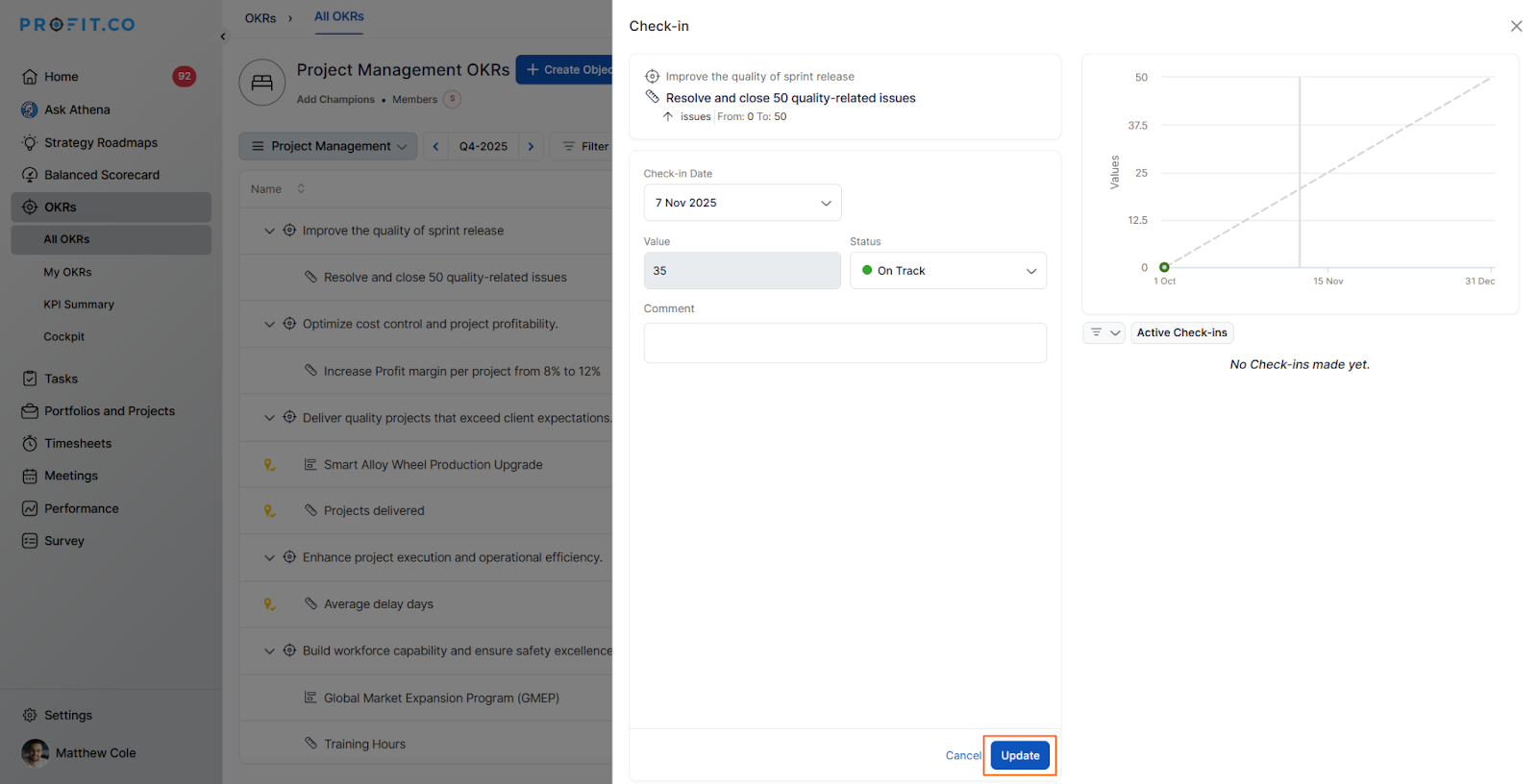Collapse 'Optimize cost control' objective row
1538x784 pixels.
coord(270,325)
